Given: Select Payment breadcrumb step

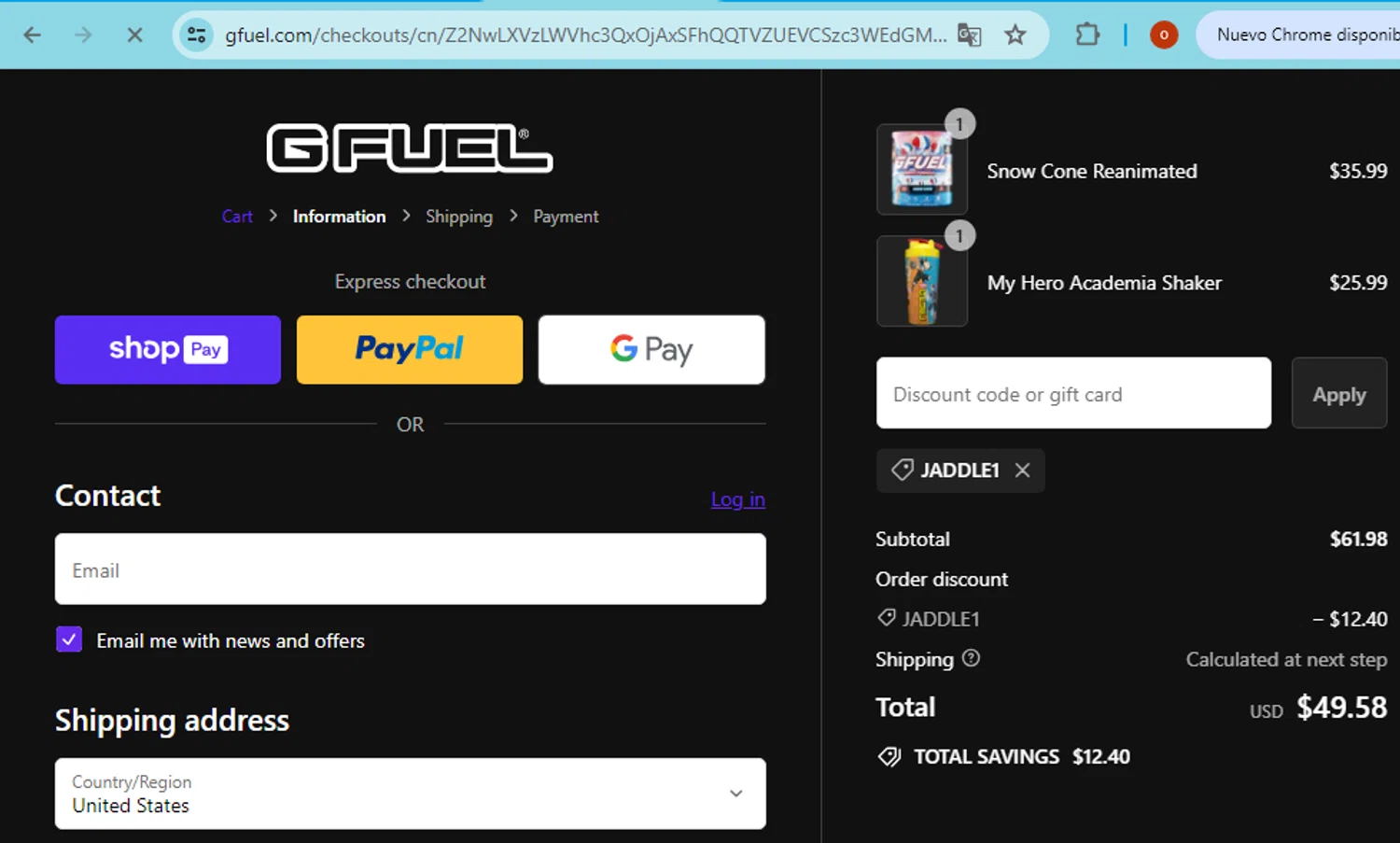Looking at the screenshot, I should (566, 217).
